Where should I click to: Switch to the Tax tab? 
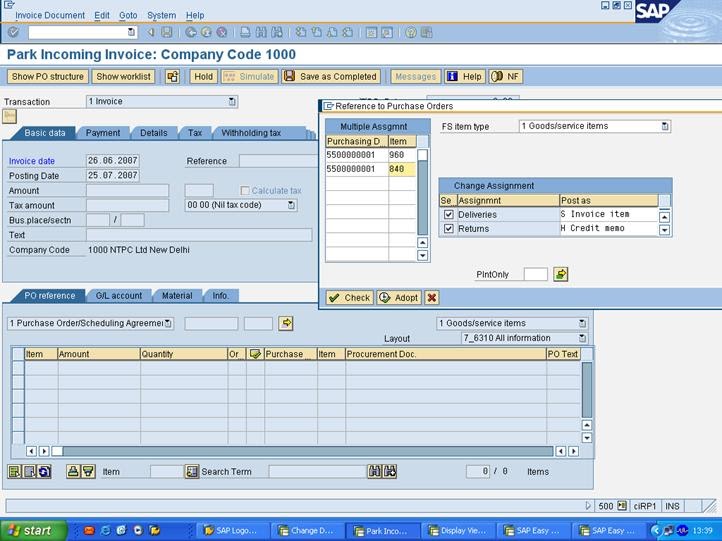pos(195,133)
